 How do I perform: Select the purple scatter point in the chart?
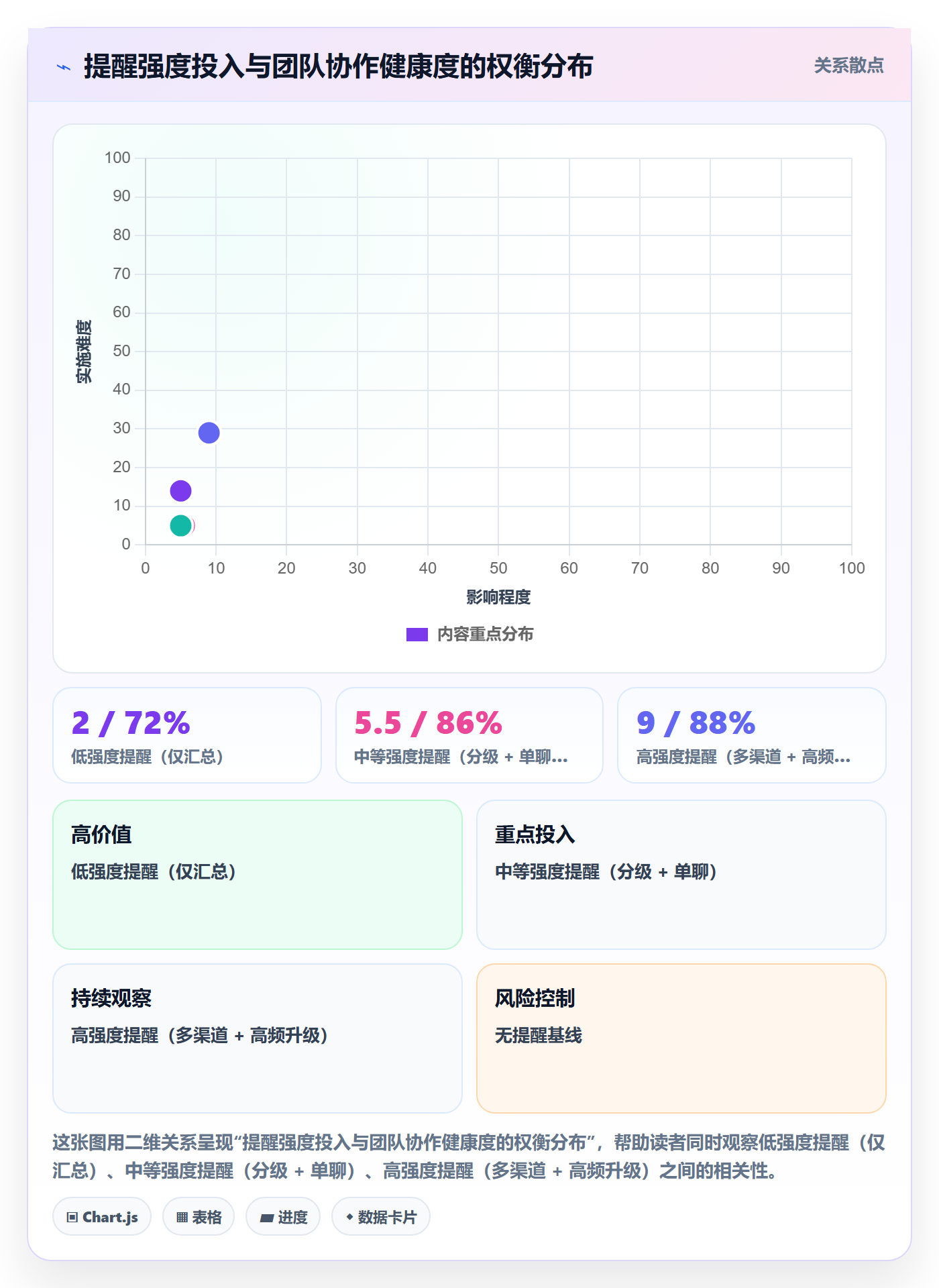(180, 491)
